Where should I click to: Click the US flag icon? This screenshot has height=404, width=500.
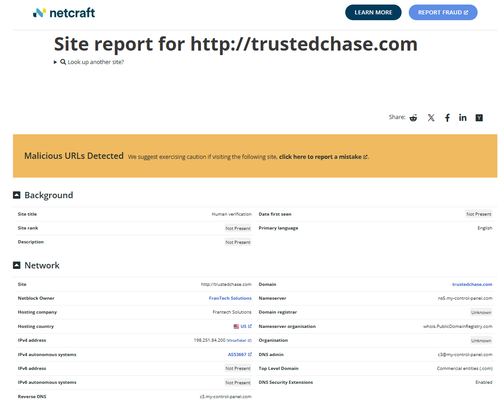tap(236, 326)
